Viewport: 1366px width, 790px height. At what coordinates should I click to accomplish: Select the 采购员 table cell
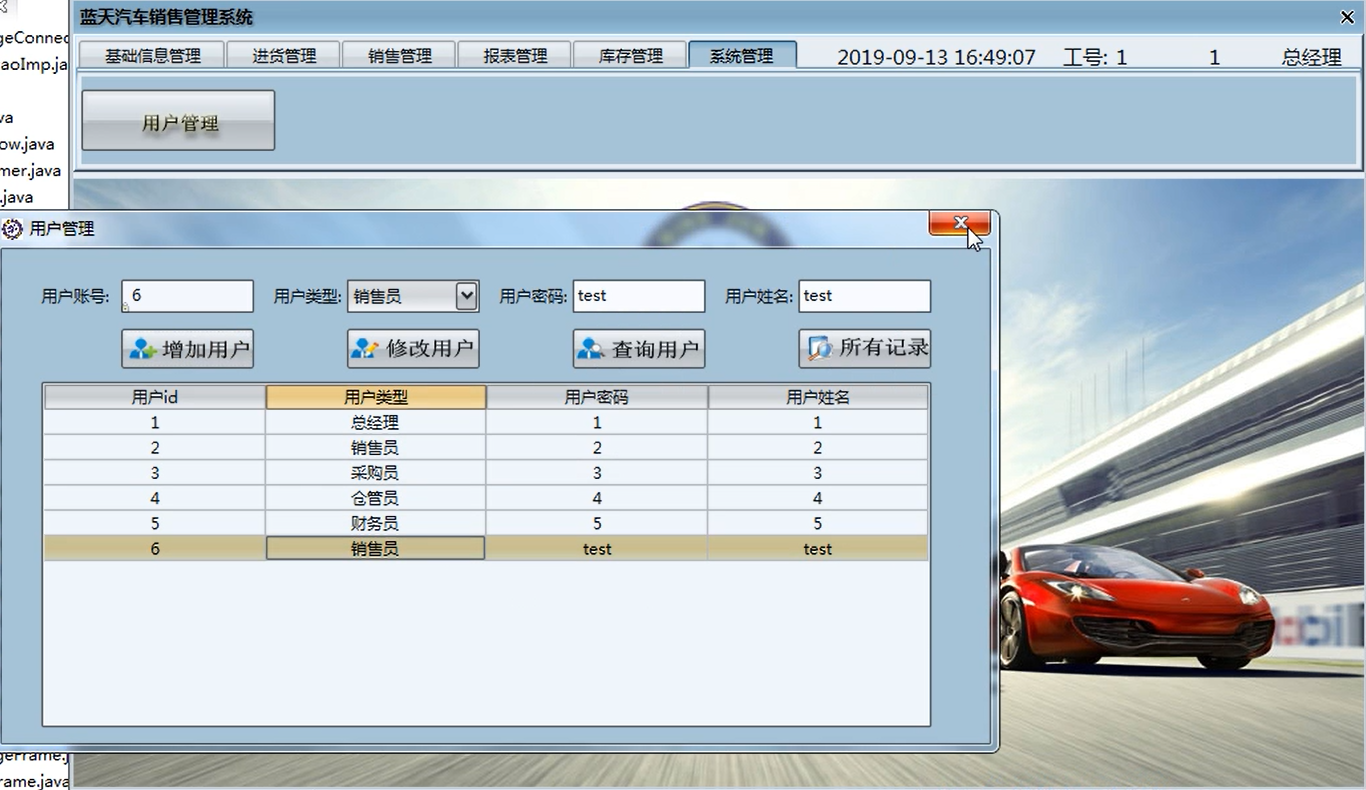pos(375,473)
